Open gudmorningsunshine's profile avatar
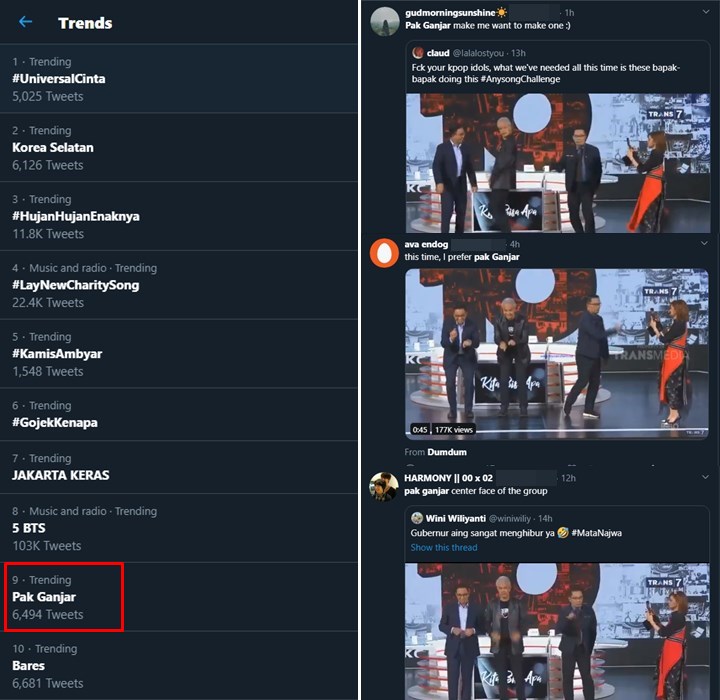 pos(384,21)
